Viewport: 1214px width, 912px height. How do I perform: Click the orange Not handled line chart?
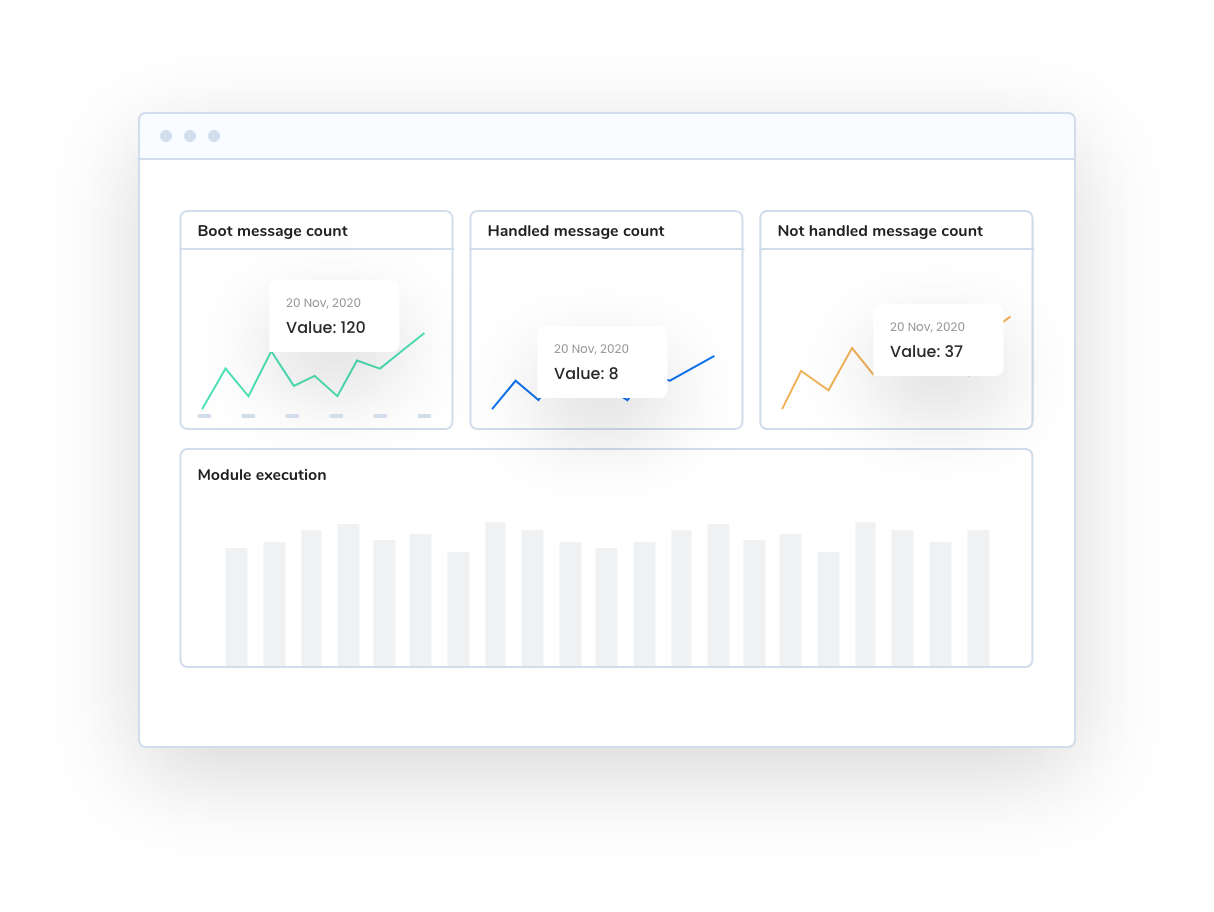(x=895, y=362)
